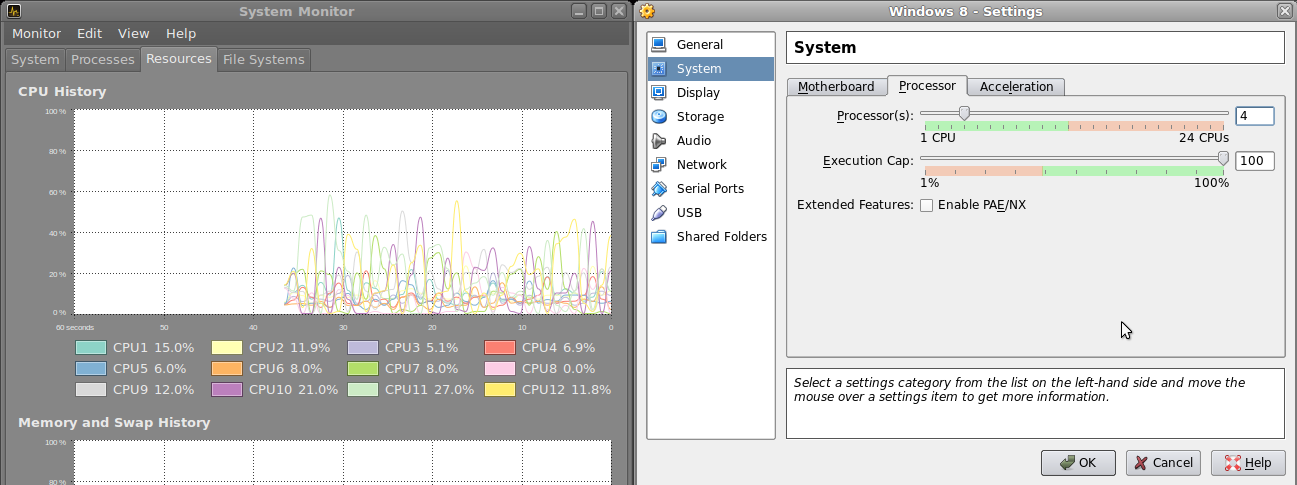This screenshot has width=1297, height=485.
Task: Click the Serial Ports plug icon
Action: 658,188
